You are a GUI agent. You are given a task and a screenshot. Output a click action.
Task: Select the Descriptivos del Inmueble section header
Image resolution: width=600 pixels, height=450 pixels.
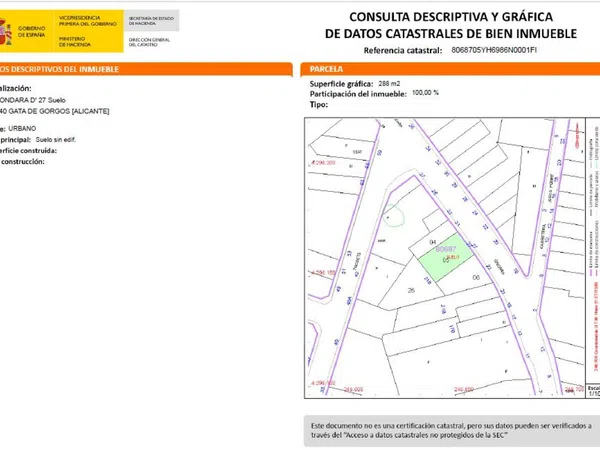tap(60, 69)
